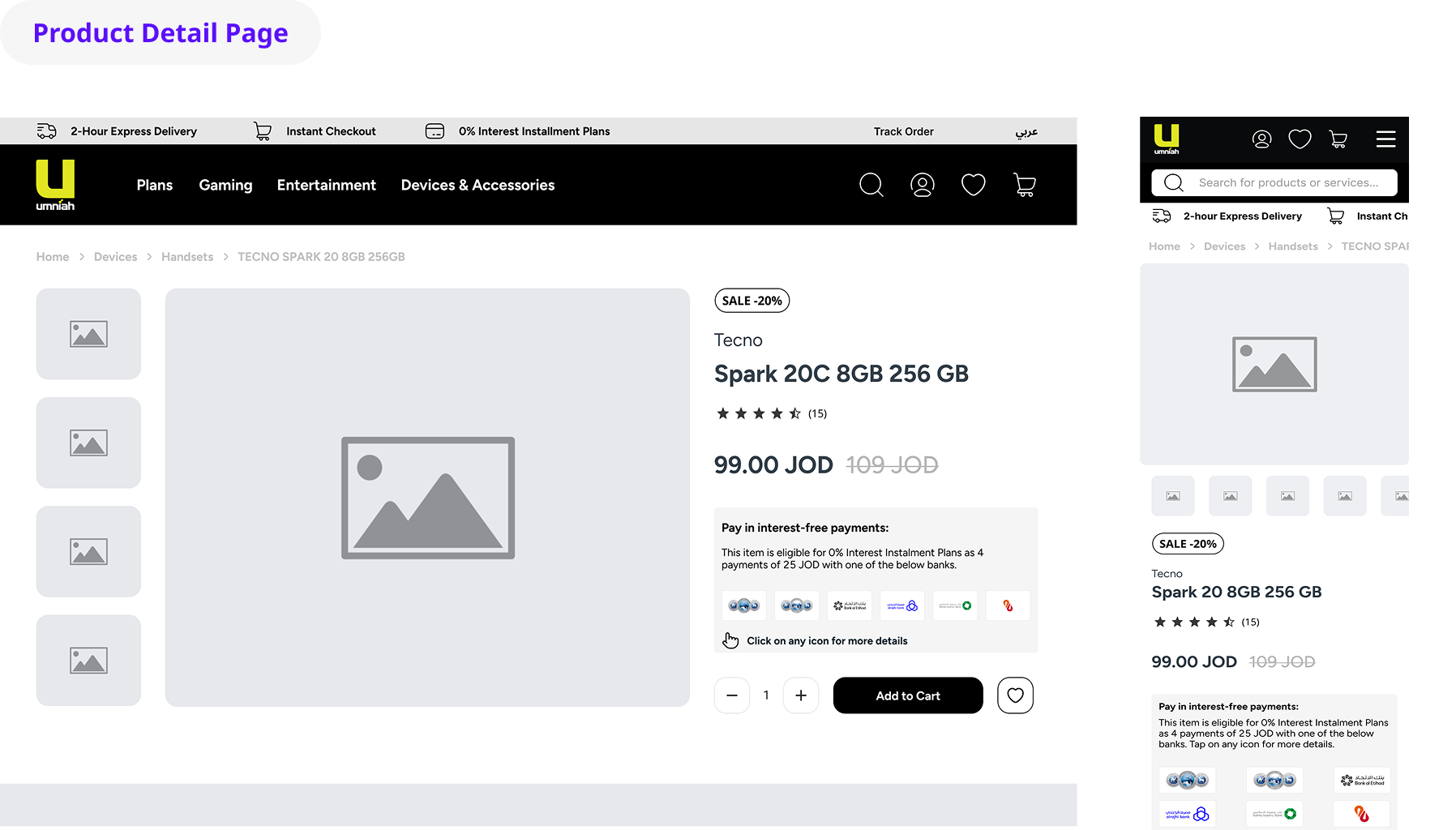Image resolution: width=1456 pixels, height=830 pixels.
Task: Click the large mobile product image placeholder
Action: click(1274, 365)
